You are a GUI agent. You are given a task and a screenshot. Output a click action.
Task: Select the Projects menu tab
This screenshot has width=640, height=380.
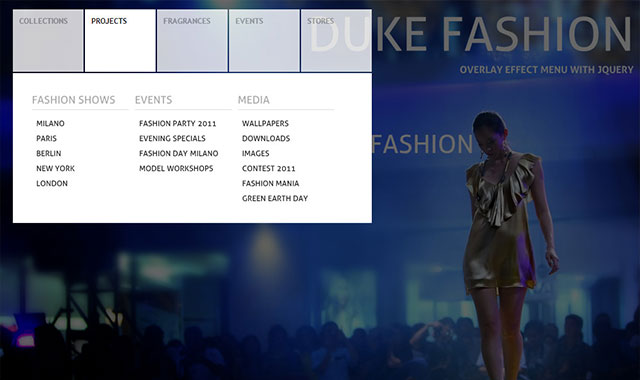point(120,41)
